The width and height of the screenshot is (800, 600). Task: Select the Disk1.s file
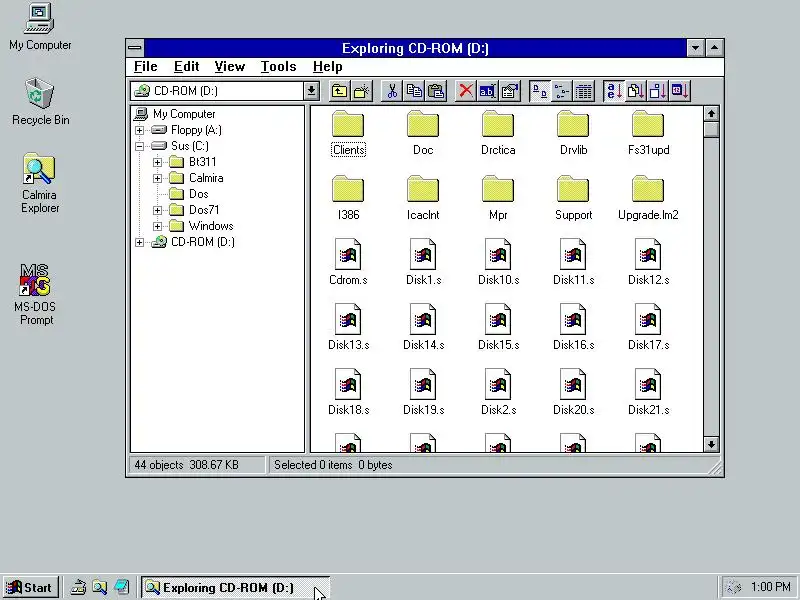(423, 263)
